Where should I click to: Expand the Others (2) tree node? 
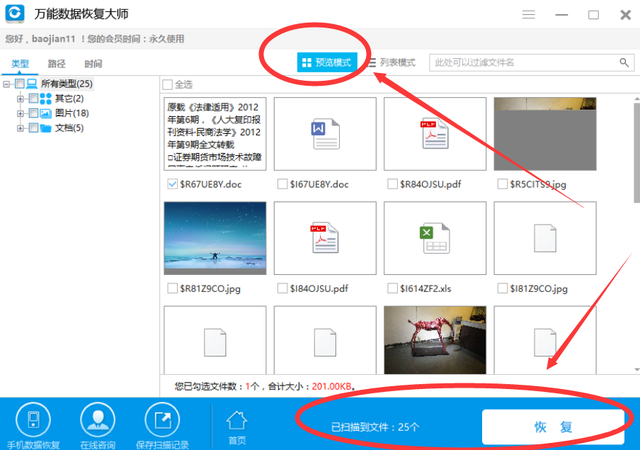[x=20, y=98]
